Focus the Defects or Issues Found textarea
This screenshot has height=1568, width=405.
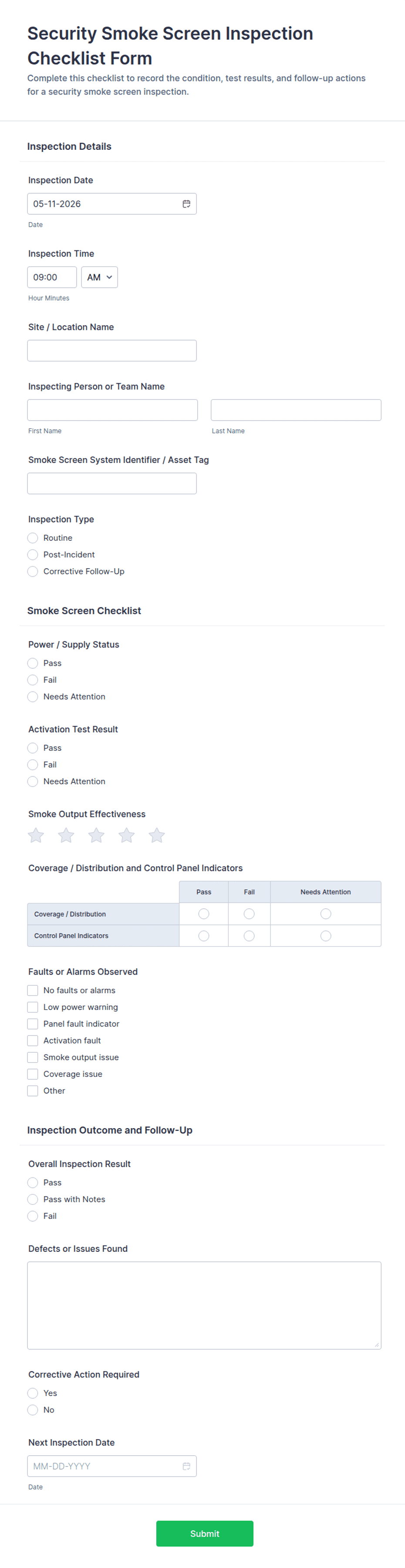click(x=204, y=1305)
